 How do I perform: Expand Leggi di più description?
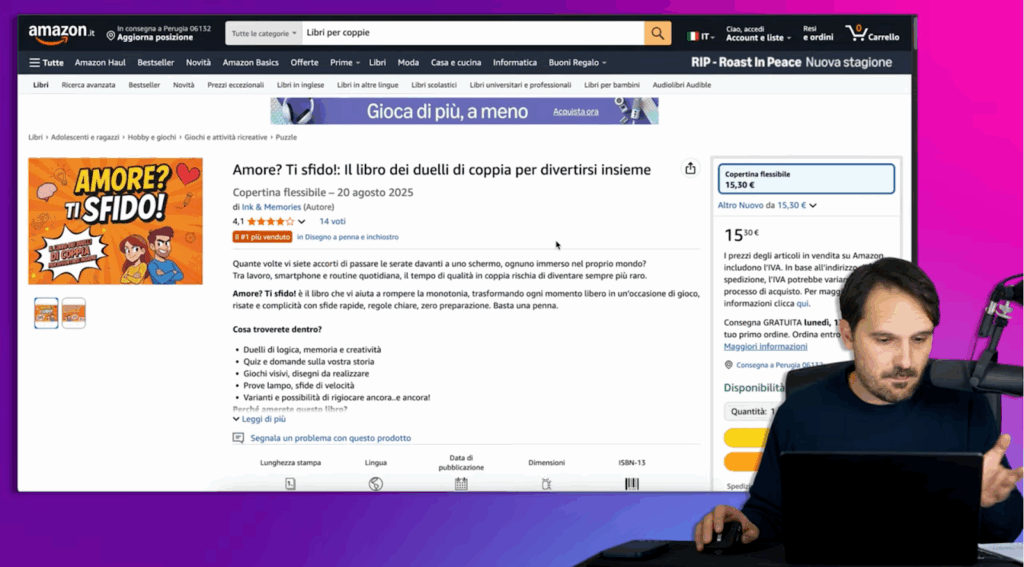259,419
